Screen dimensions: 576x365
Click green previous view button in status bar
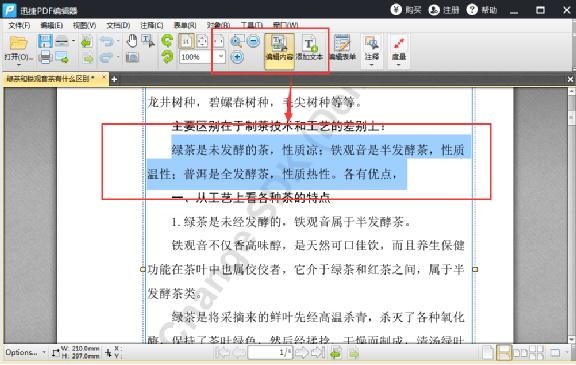(336, 353)
